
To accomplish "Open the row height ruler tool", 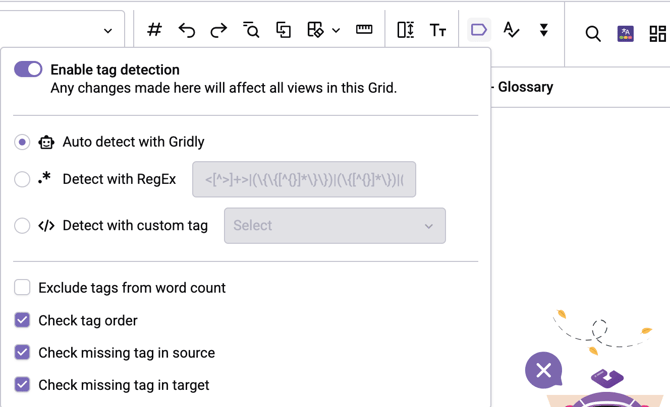I will (x=364, y=30).
